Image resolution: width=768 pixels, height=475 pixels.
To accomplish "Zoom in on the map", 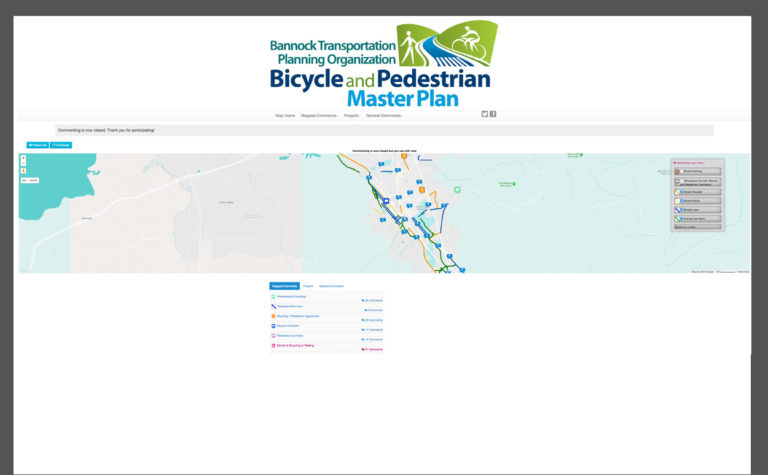I will point(23,158).
